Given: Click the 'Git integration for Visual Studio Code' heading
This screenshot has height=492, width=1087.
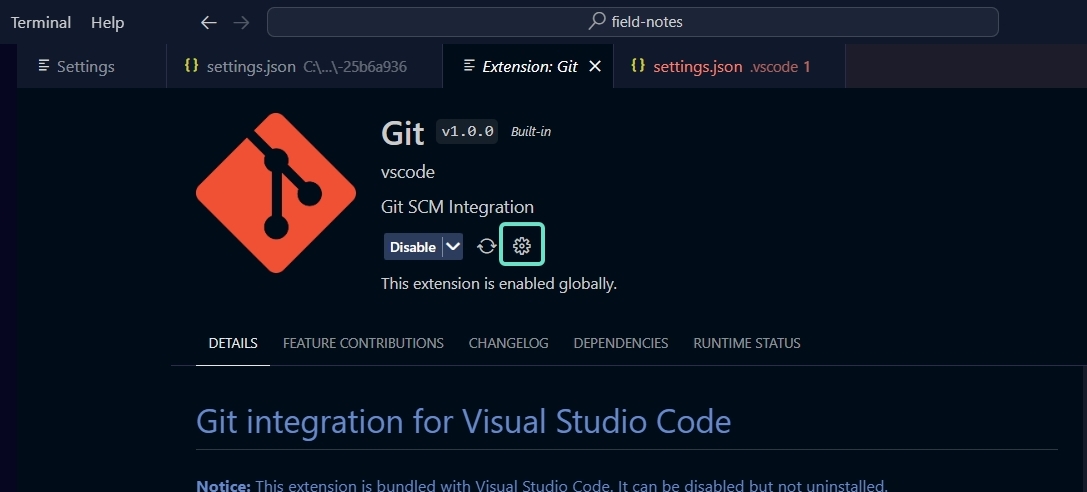Looking at the screenshot, I should (x=463, y=421).
